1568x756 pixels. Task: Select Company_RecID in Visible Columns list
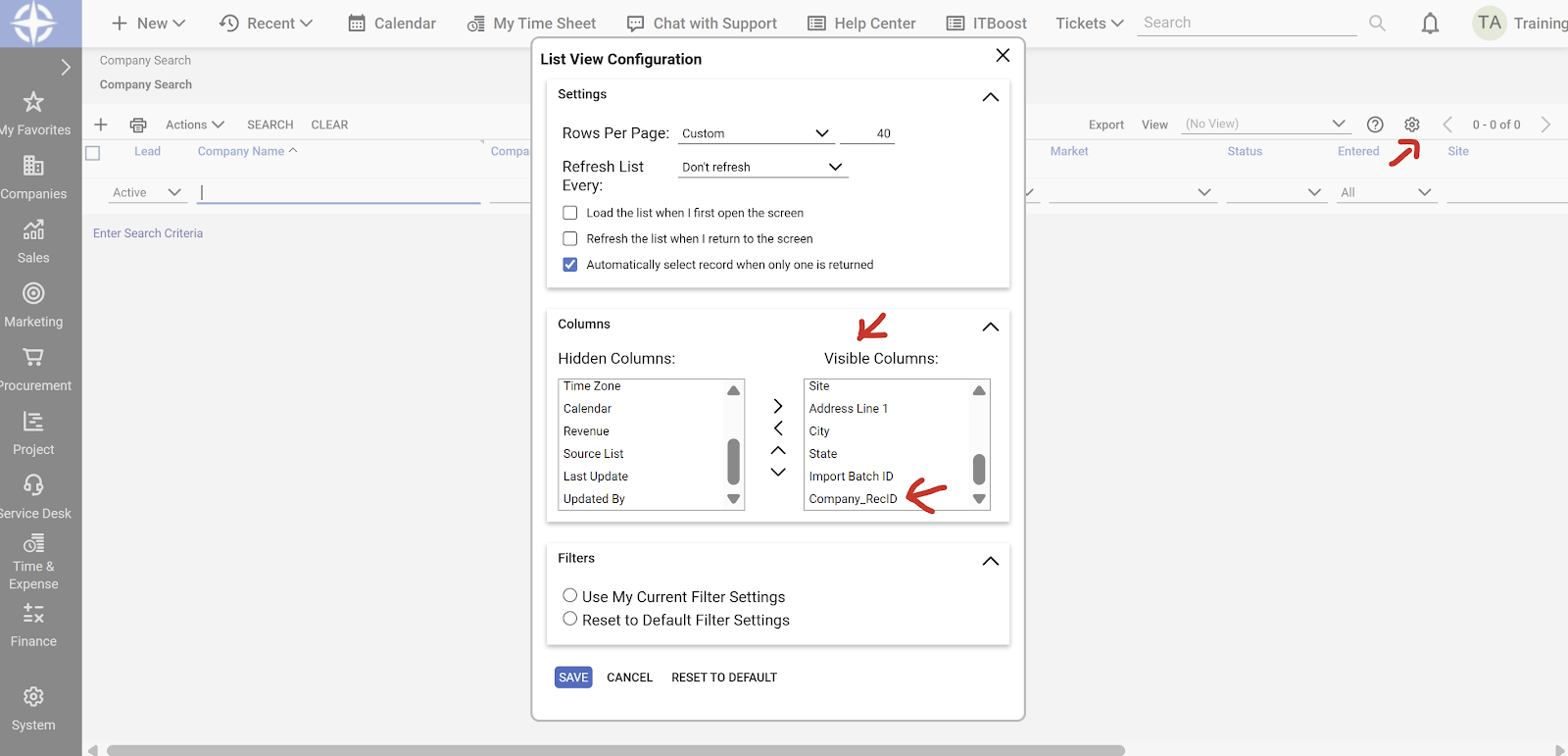pyautogui.click(x=853, y=499)
